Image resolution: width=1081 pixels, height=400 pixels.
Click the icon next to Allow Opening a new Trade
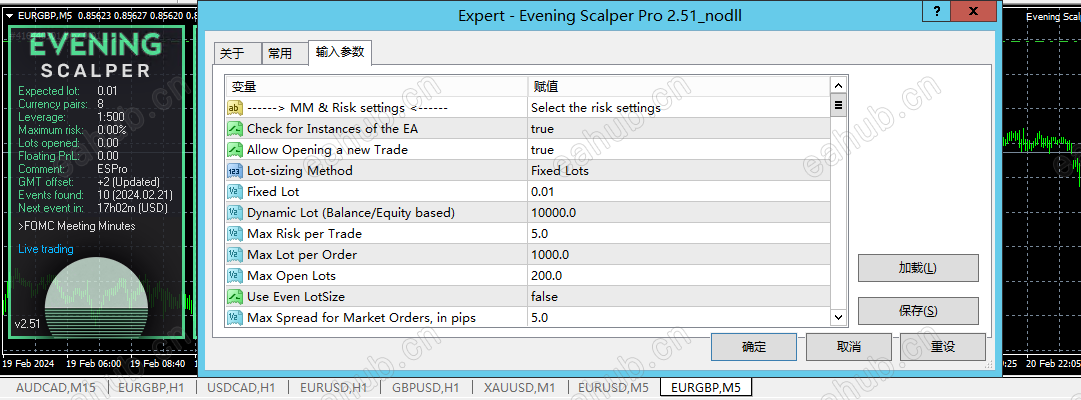(236, 150)
